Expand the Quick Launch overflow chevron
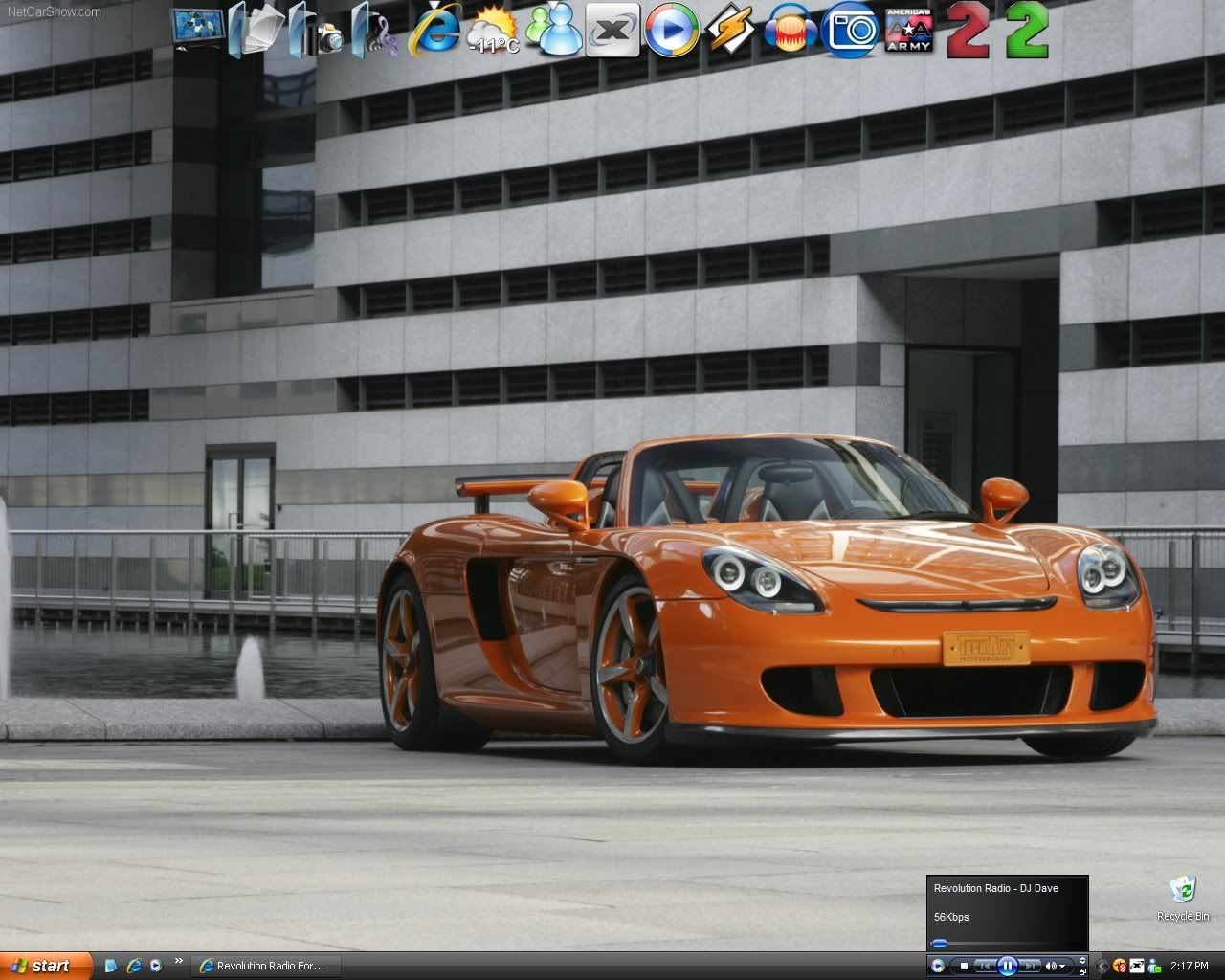Image resolution: width=1225 pixels, height=980 pixels. [178, 962]
